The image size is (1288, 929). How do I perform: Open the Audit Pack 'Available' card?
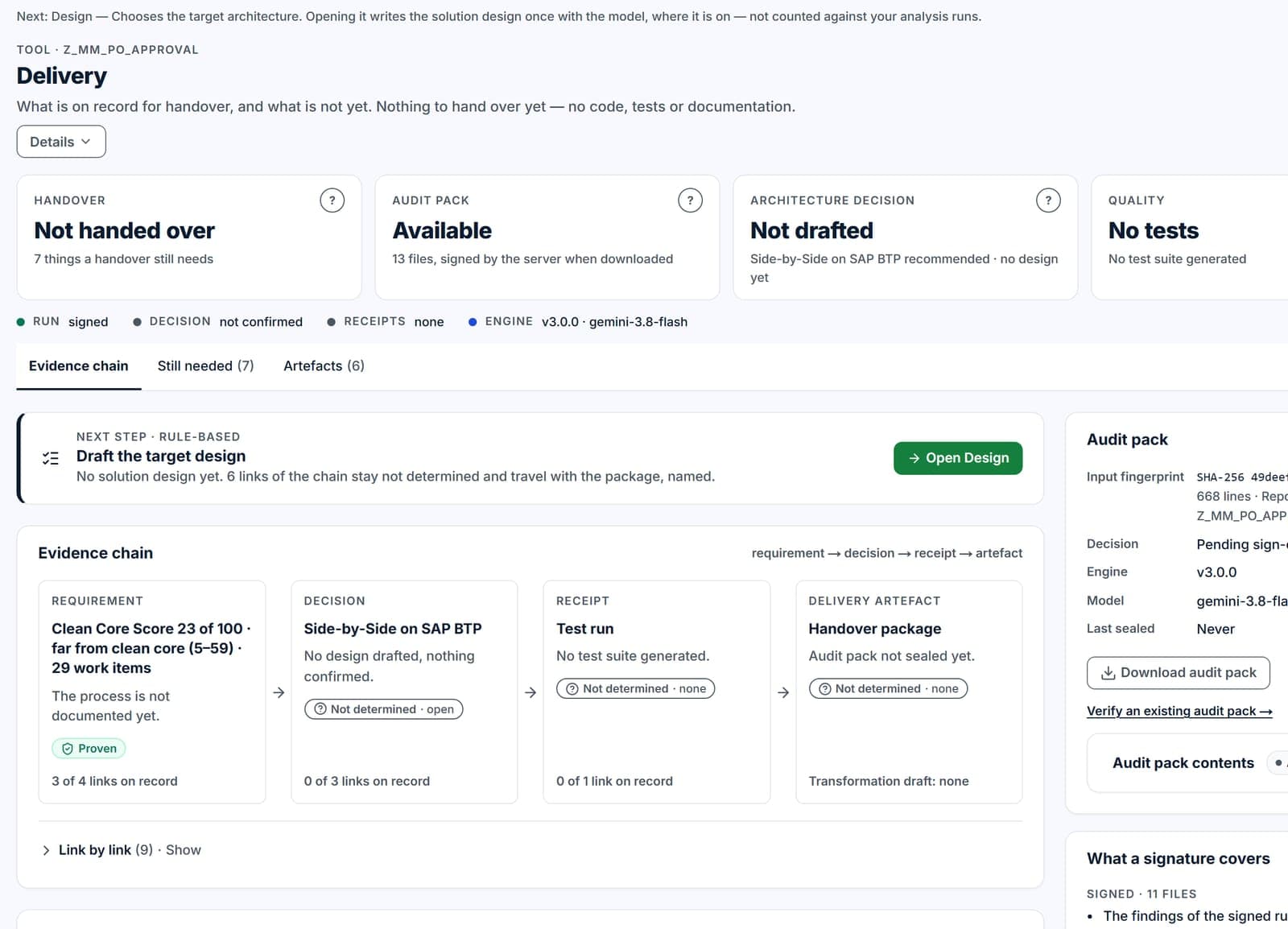click(547, 237)
